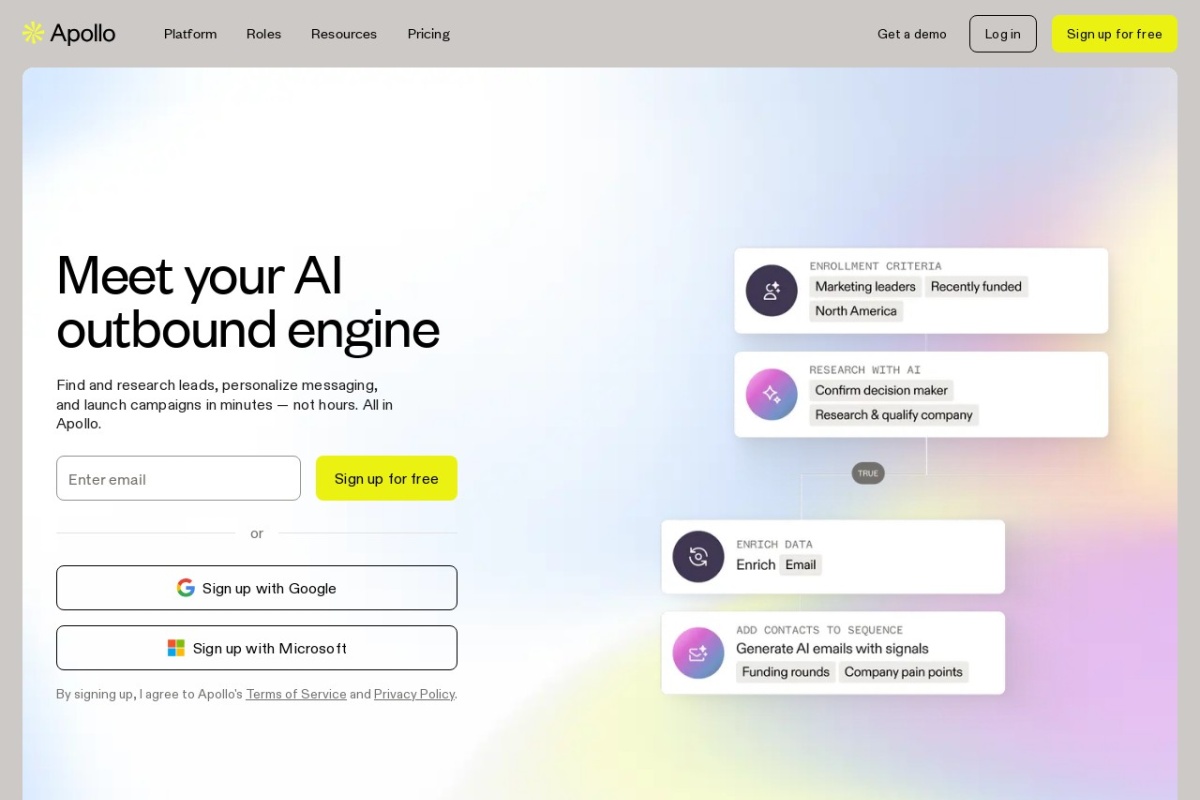Click Sign up for free beside email field
Viewport: 1200px width, 800px height.
(x=386, y=479)
